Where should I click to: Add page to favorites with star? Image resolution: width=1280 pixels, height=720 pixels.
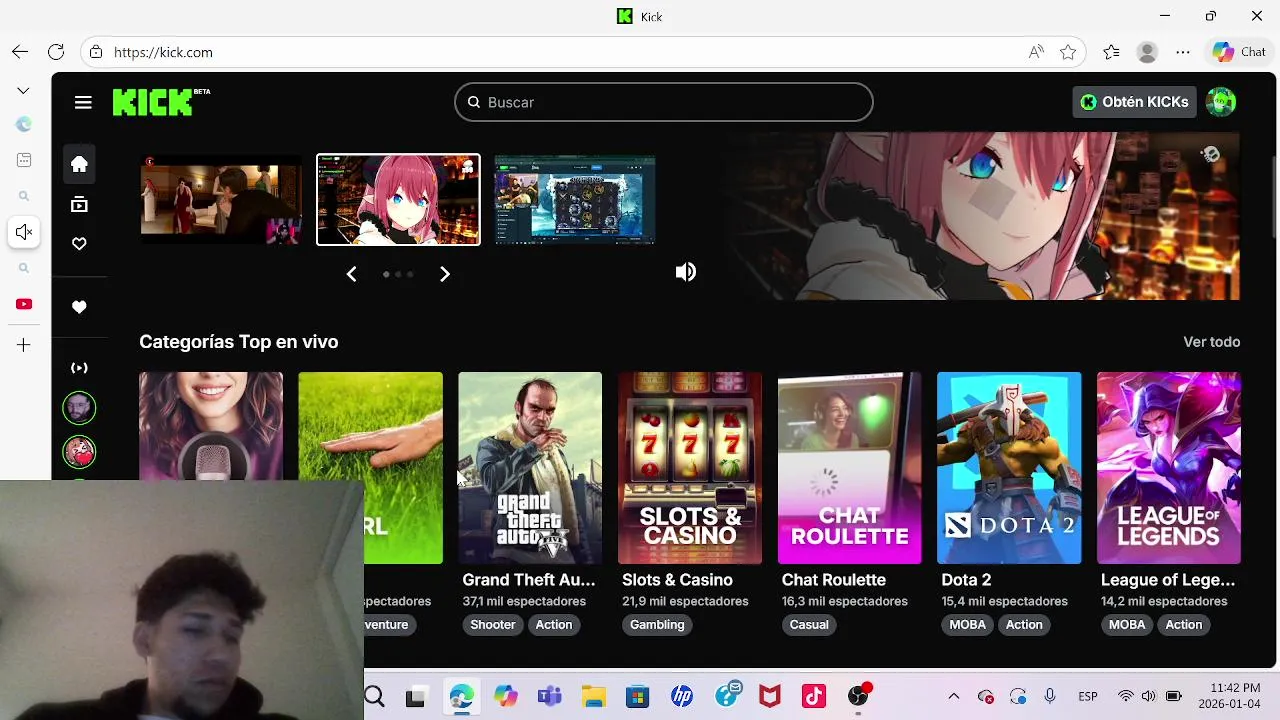pyautogui.click(x=1068, y=52)
